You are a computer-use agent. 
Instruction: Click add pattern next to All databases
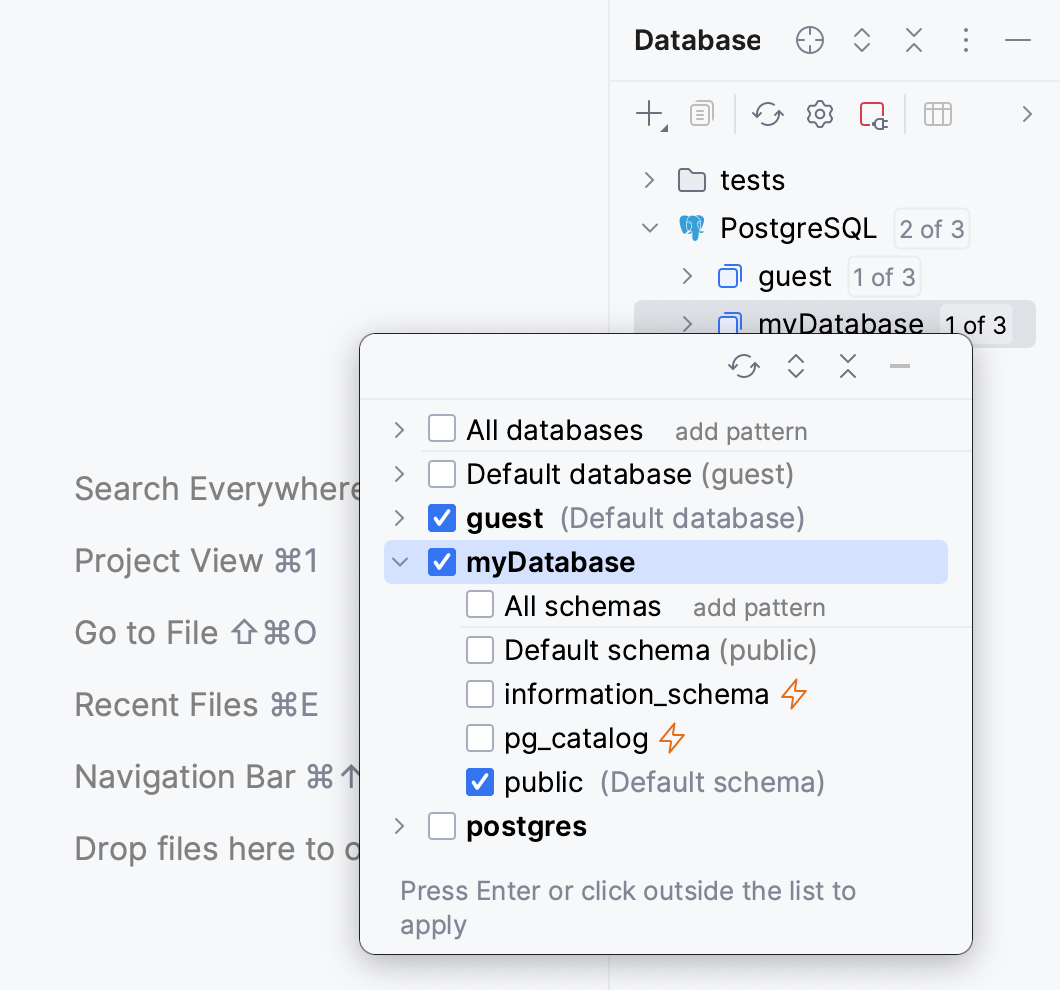[741, 431]
